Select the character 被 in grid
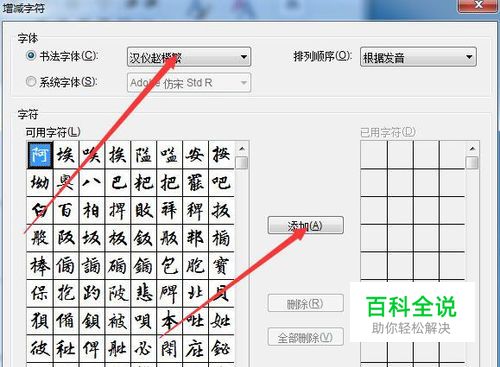 pos(118,321)
